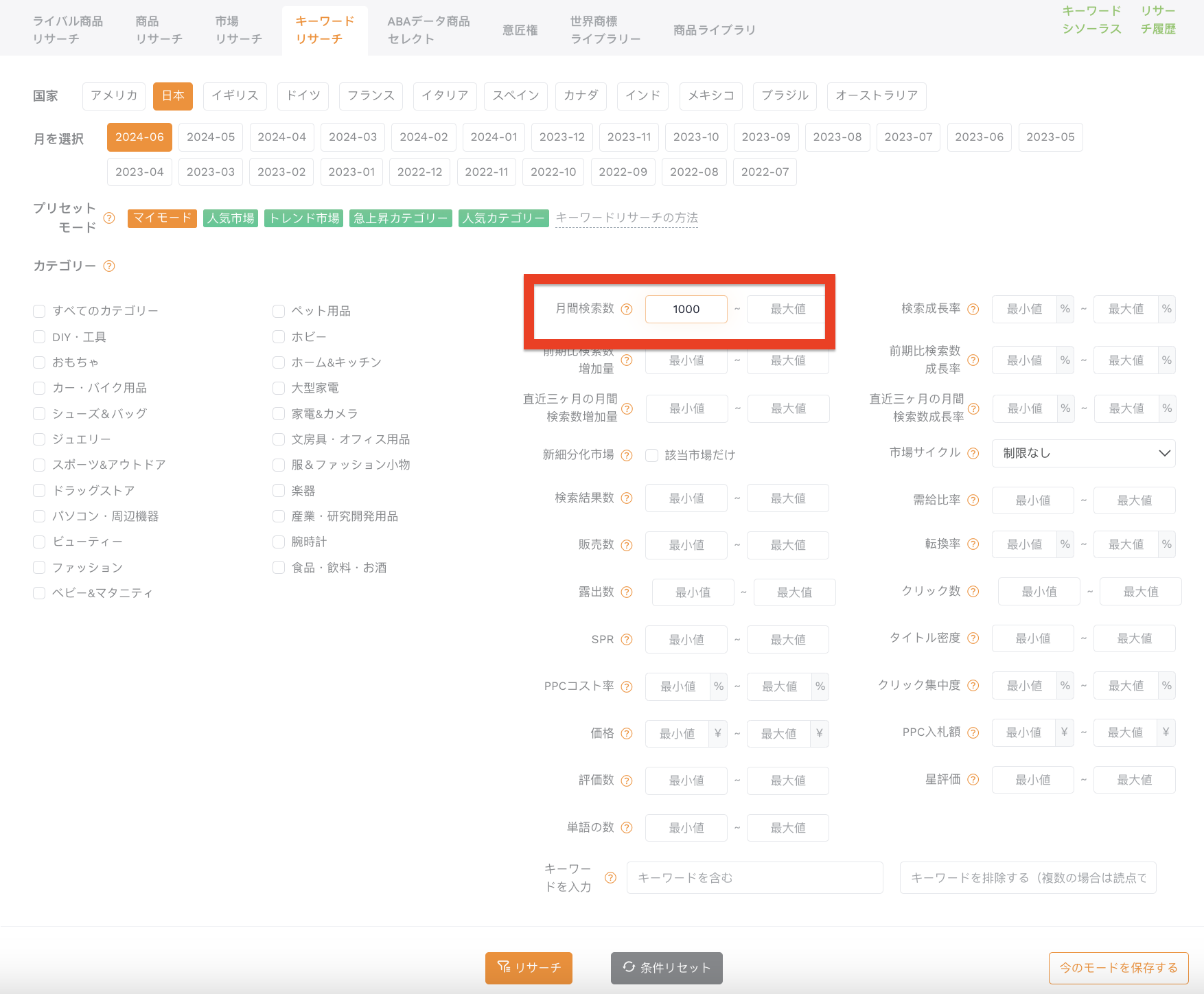Image resolution: width=1204 pixels, height=994 pixels.
Task: Tick the ビューティー category
Action: [39, 542]
